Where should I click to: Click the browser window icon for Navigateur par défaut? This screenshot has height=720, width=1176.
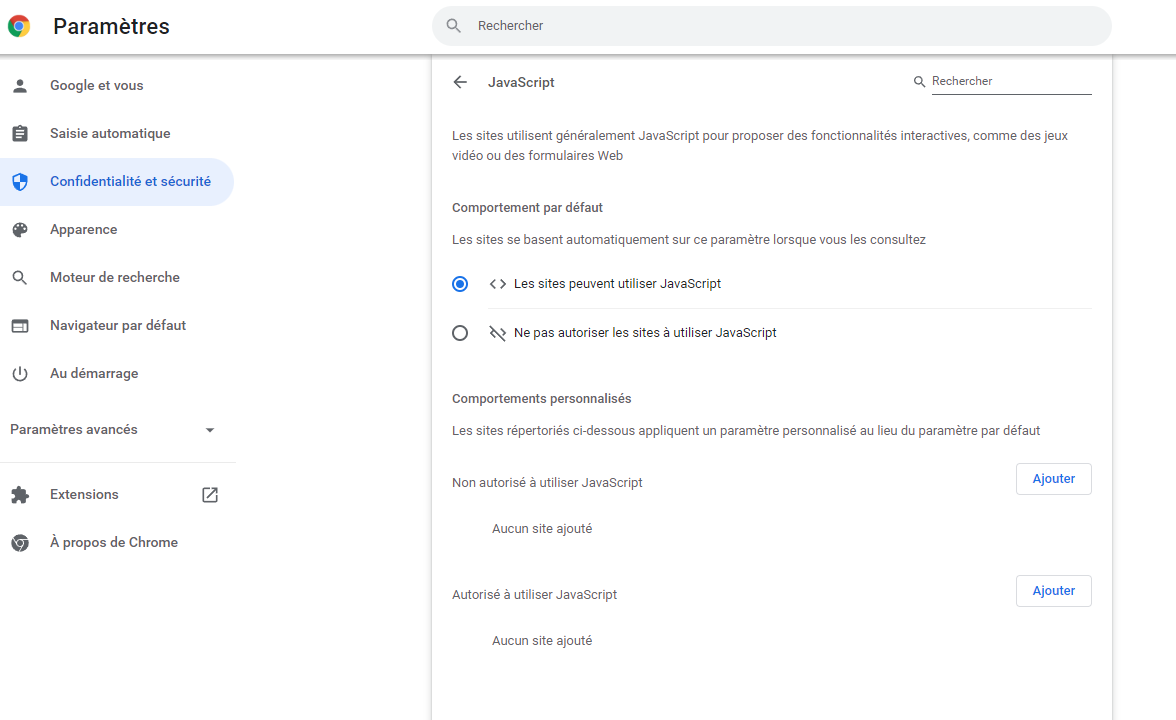pyautogui.click(x=20, y=326)
